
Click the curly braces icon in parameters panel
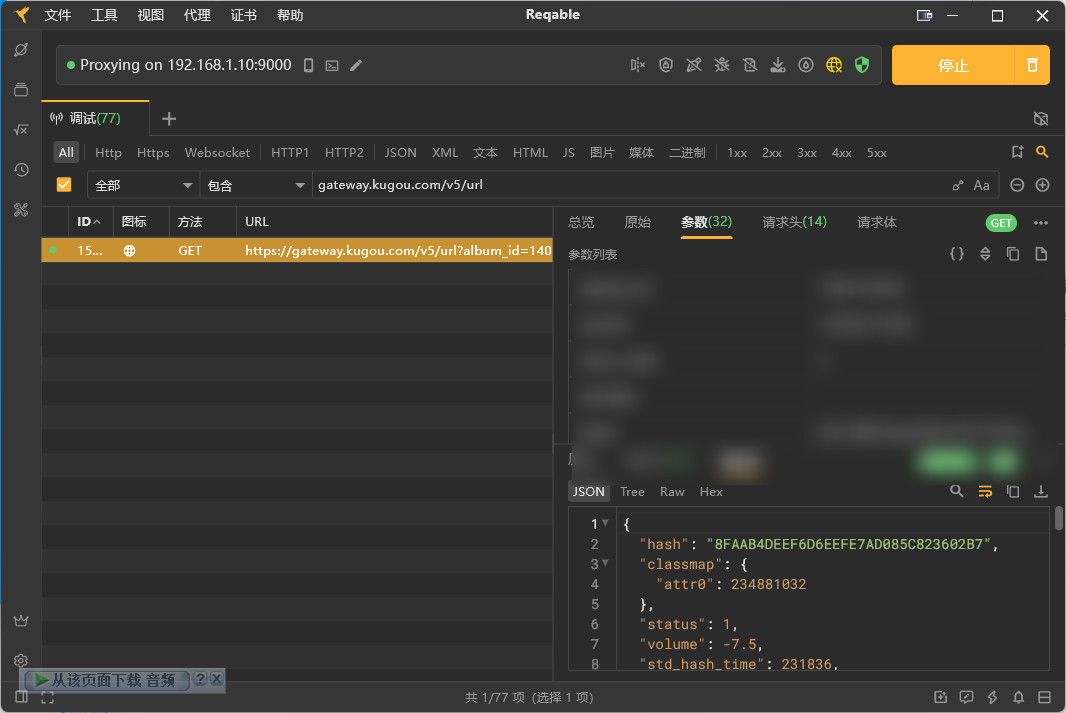[x=957, y=254]
